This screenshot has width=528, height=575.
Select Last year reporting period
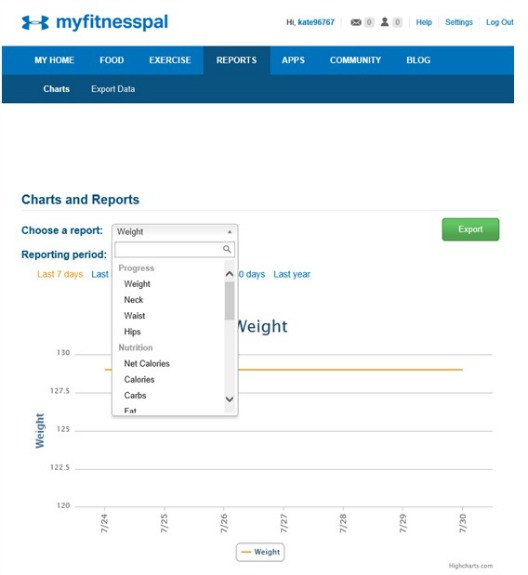coord(292,274)
